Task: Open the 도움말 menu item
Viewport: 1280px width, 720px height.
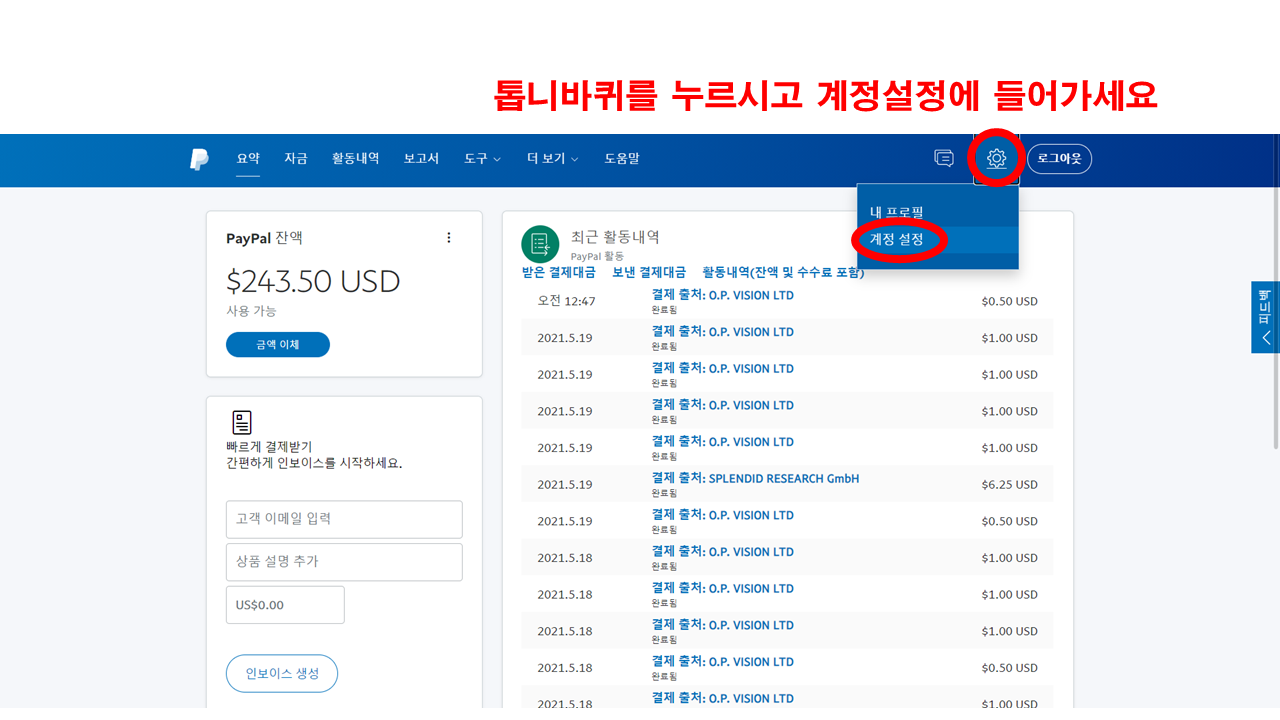Action: [622, 158]
